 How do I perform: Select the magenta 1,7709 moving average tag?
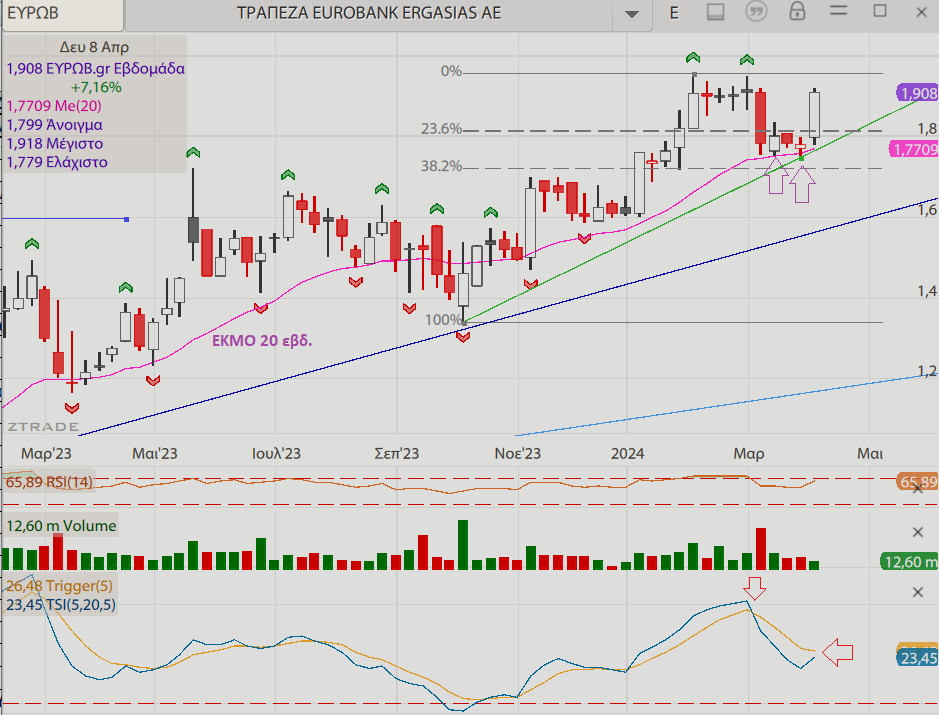click(x=914, y=149)
